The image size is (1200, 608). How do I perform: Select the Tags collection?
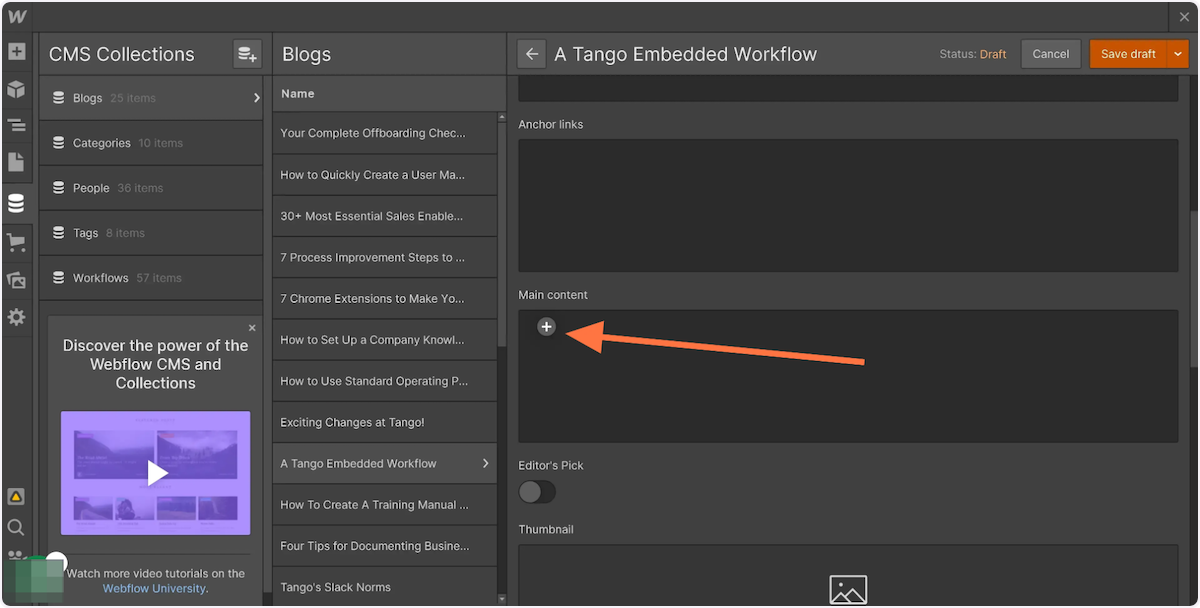(x=151, y=233)
